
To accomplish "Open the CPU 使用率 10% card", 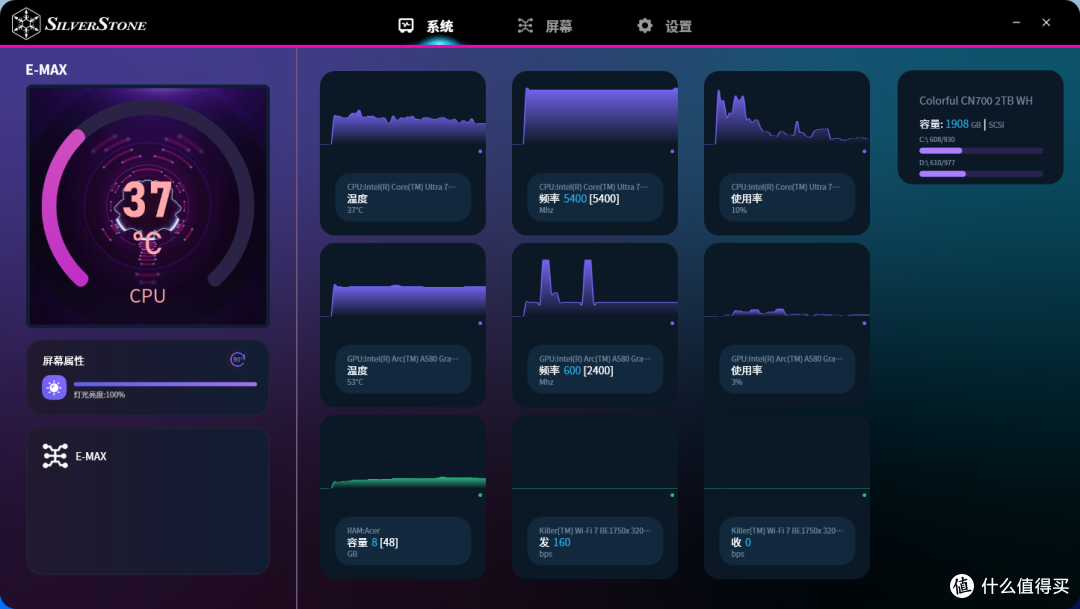I will click(x=787, y=153).
